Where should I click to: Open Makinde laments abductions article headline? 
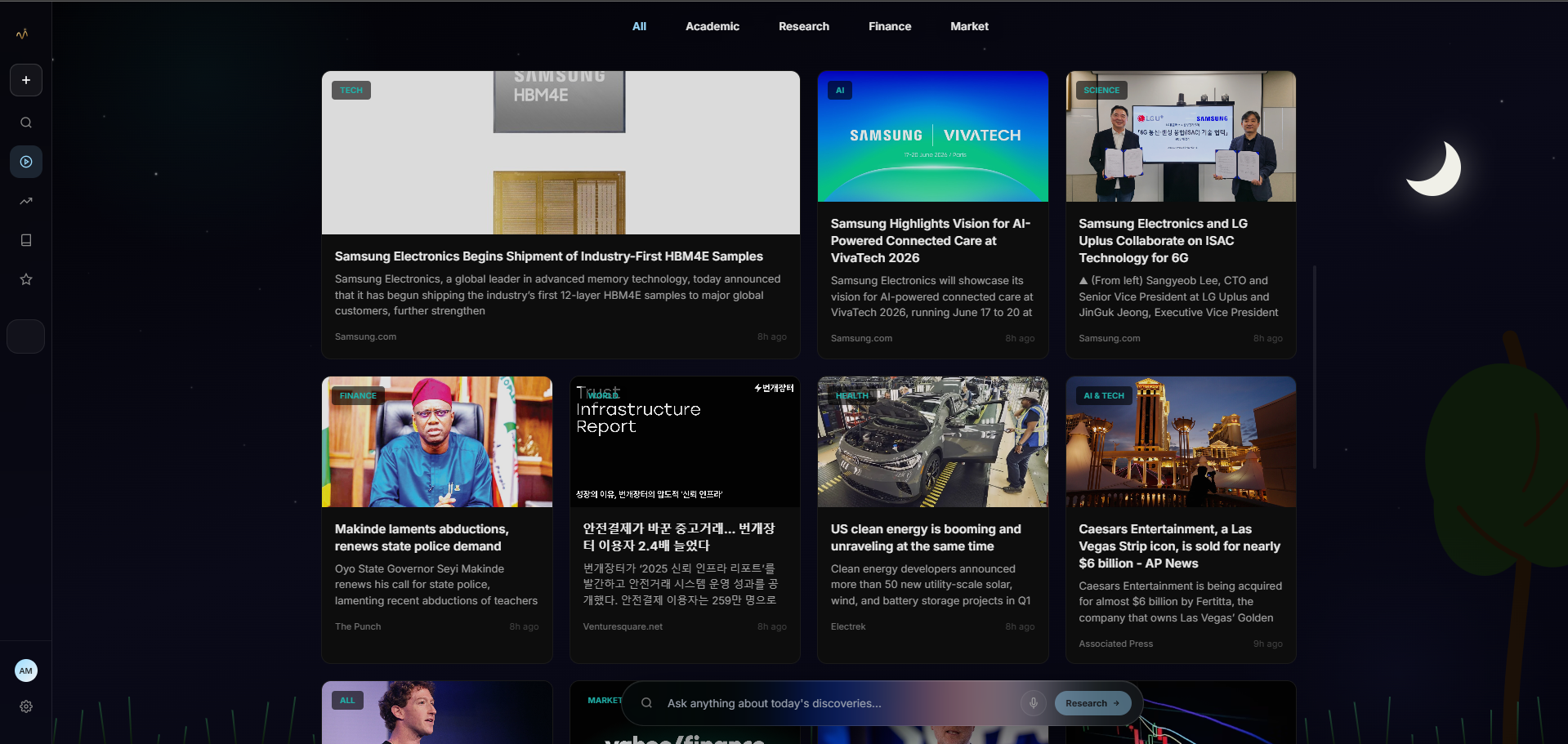(x=422, y=537)
